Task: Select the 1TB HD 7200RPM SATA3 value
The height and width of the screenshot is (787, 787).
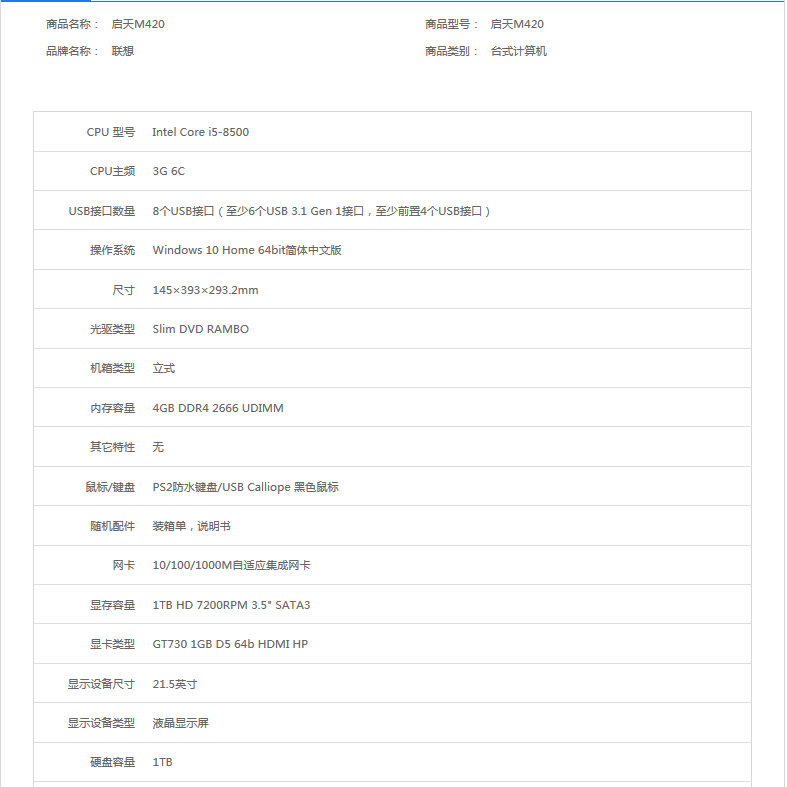Action: pyautogui.click(x=231, y=605)
